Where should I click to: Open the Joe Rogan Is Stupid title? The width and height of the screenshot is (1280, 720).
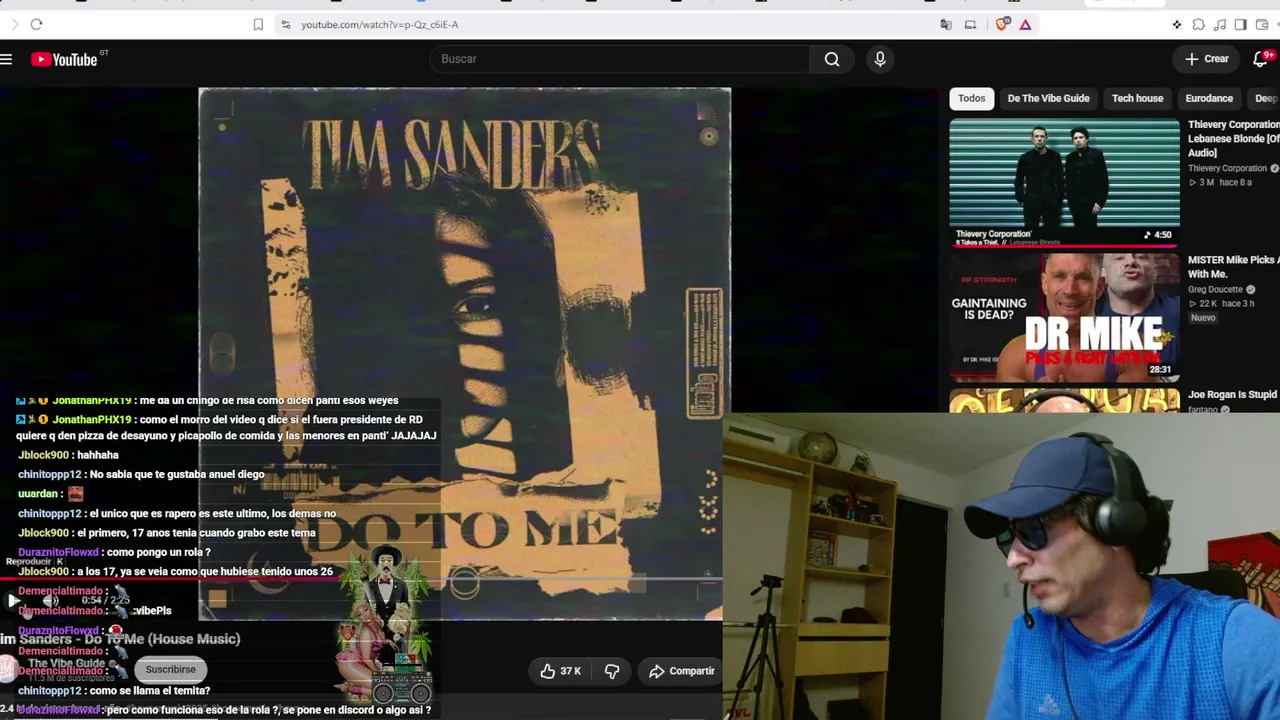(x=1233, y=395)
